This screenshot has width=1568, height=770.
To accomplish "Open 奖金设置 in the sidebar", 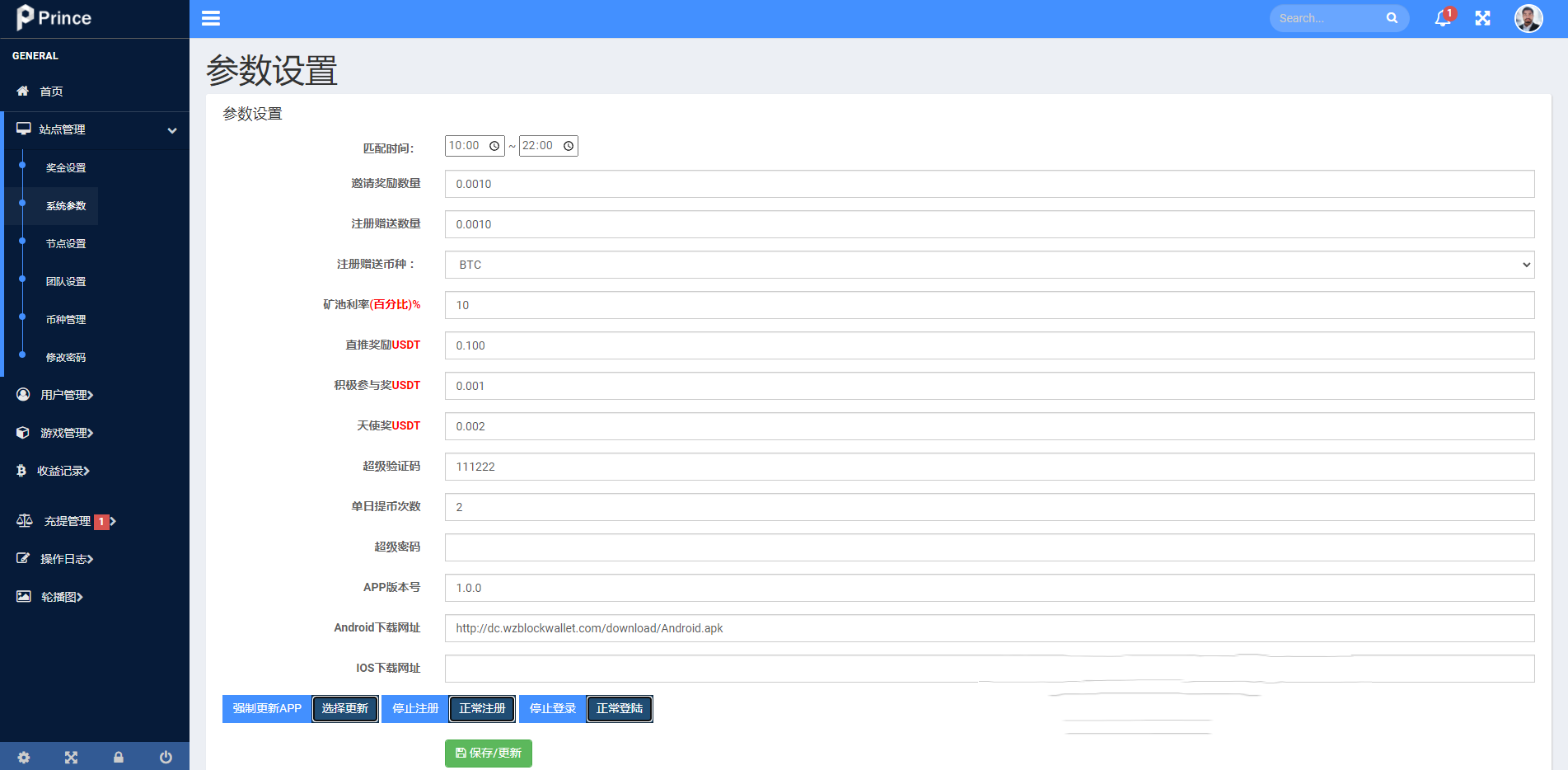I will (x=66, y=167).
